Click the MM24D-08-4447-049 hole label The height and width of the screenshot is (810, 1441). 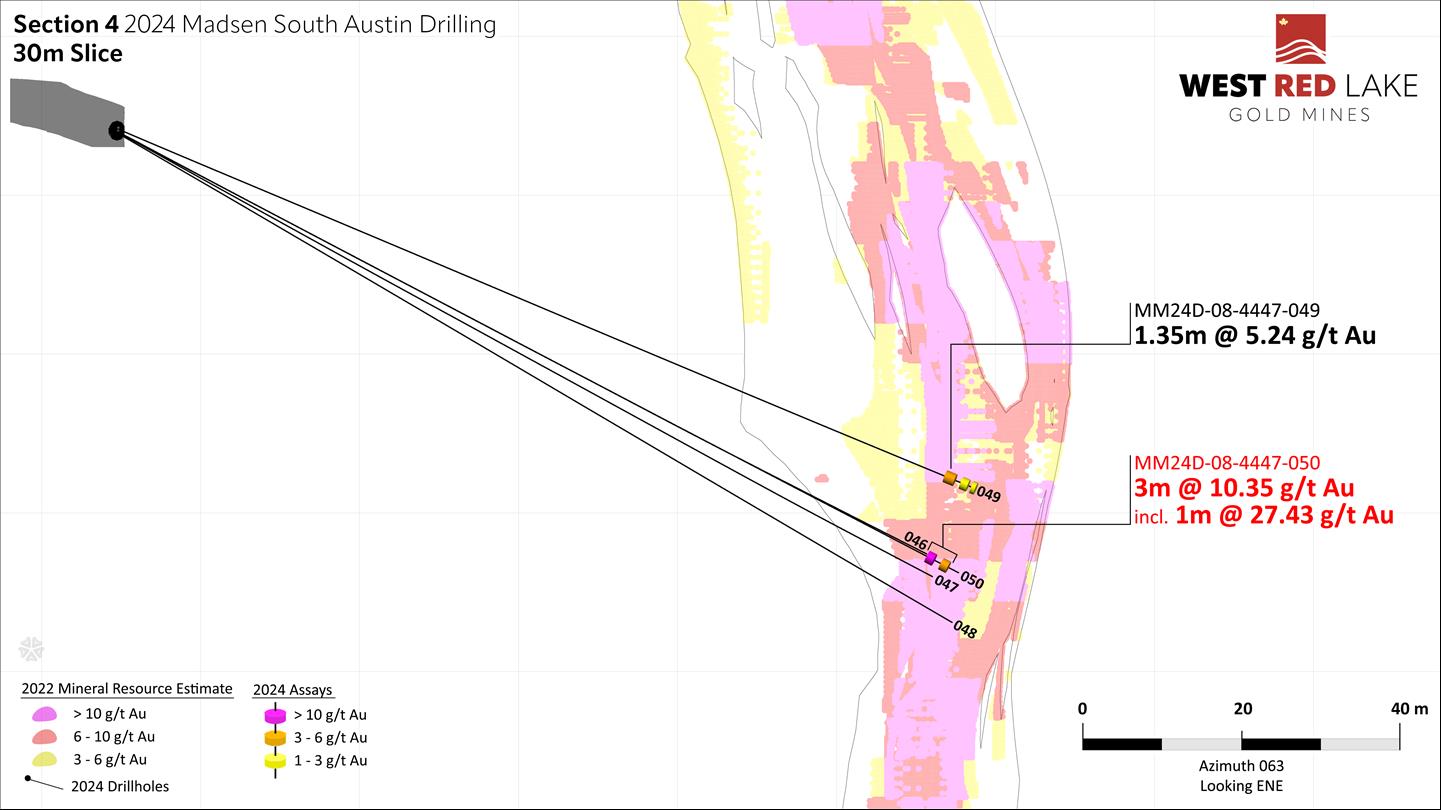point(1225,310)
